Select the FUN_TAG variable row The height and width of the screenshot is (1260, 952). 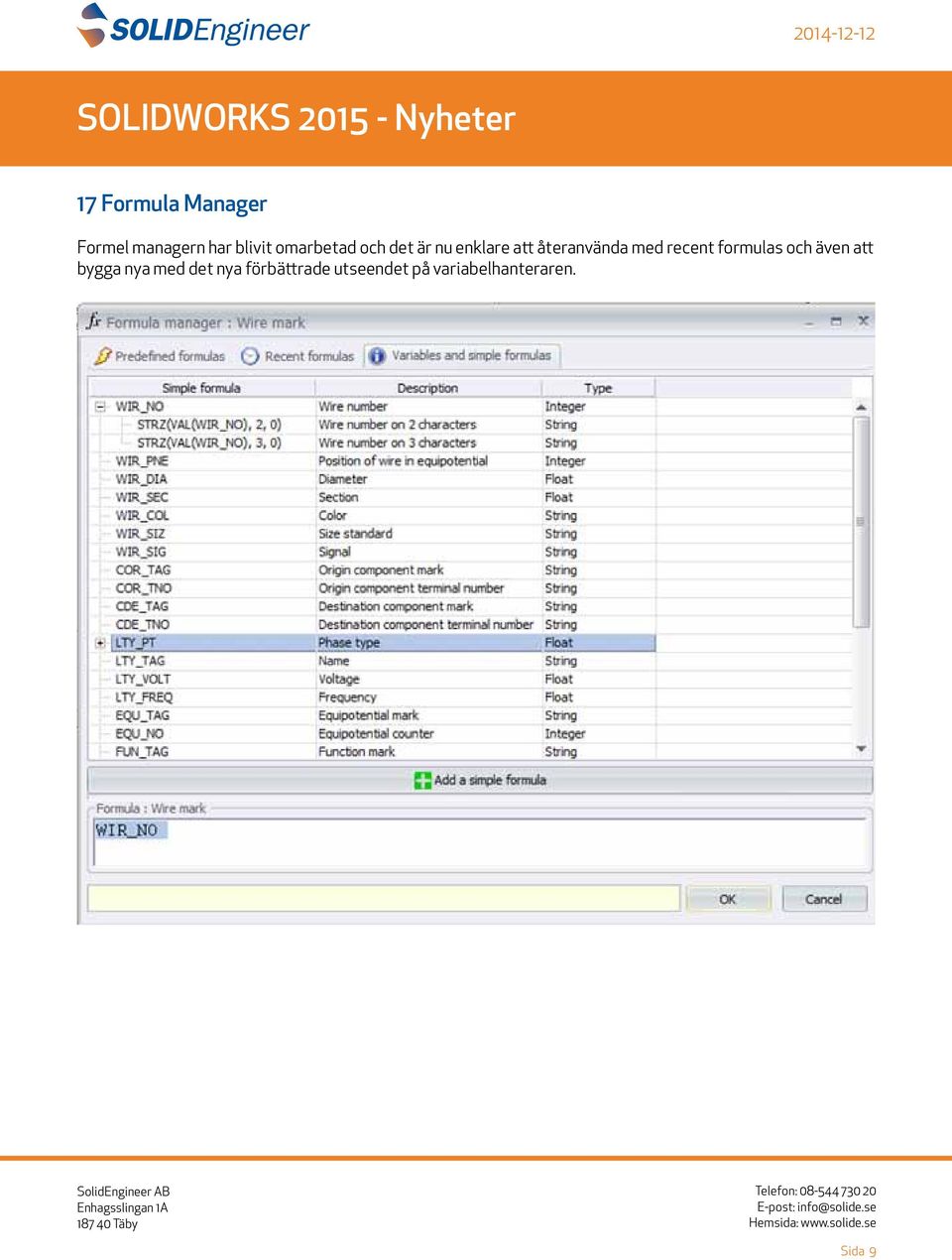click(373, 752)
